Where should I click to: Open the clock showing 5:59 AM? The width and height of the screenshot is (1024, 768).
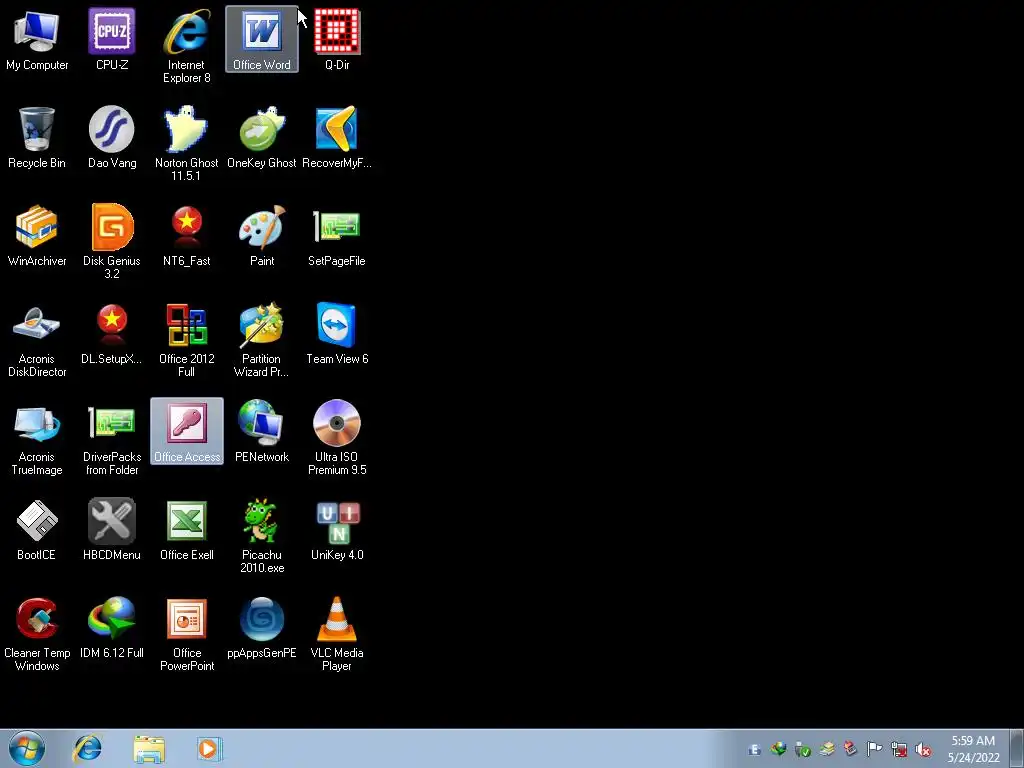973,749
